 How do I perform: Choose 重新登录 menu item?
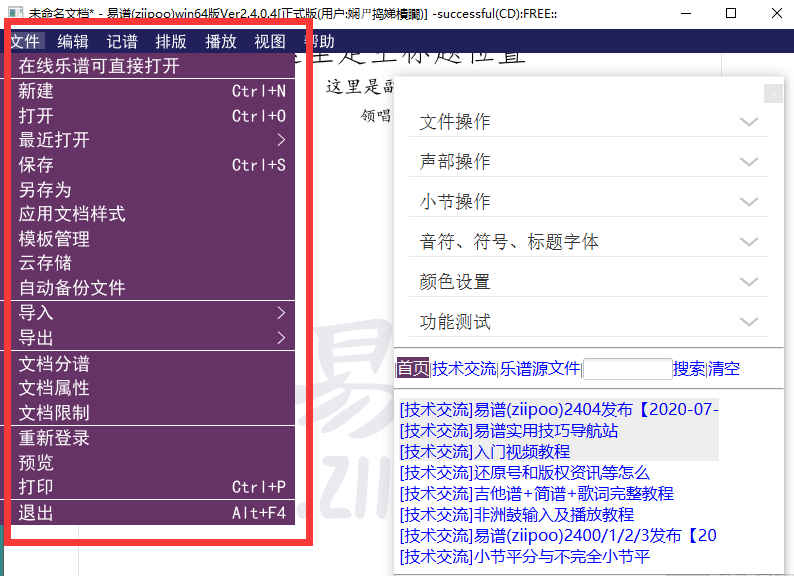click(153, 438)
